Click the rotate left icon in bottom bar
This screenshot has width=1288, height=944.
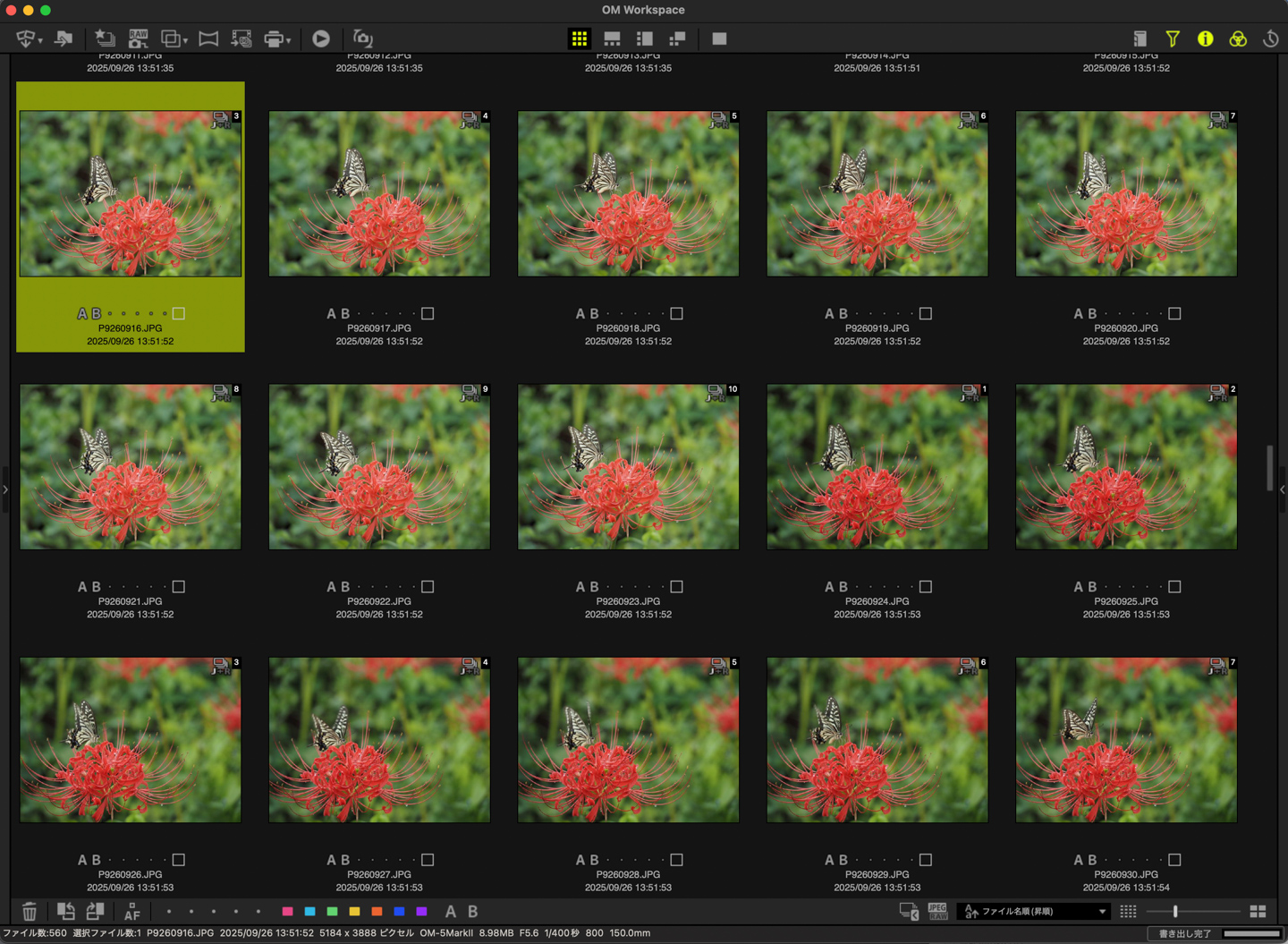[65, 911]
